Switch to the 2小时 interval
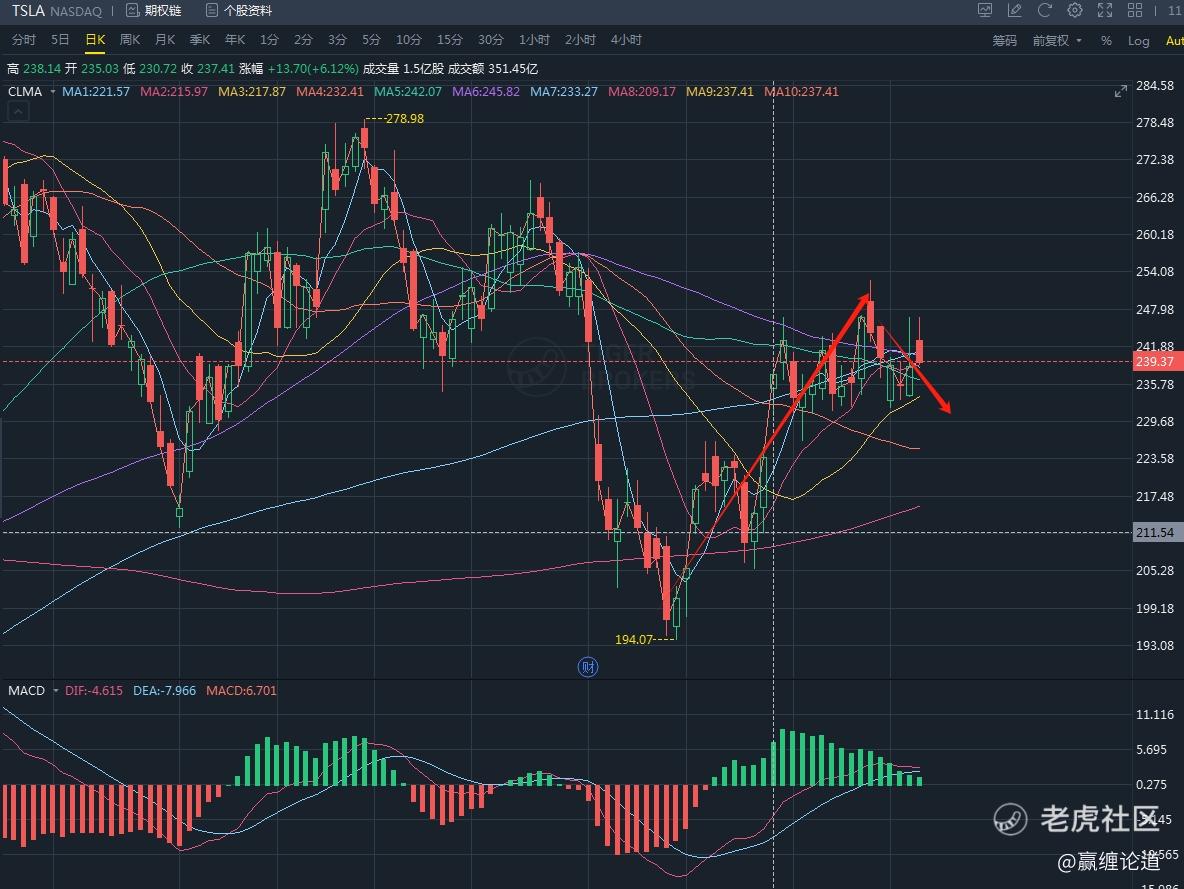 580,40
